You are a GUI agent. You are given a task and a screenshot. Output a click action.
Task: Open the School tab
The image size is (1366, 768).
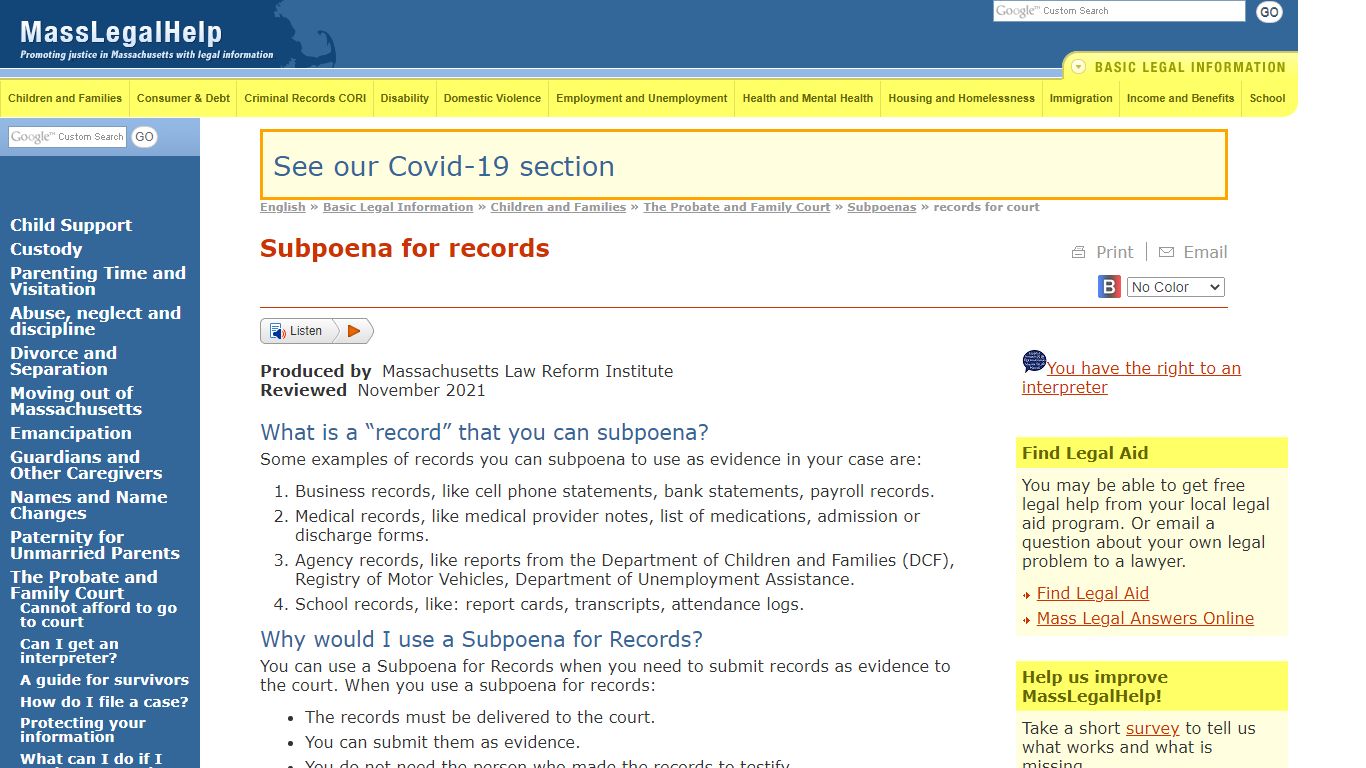[x=1267, y=98]
